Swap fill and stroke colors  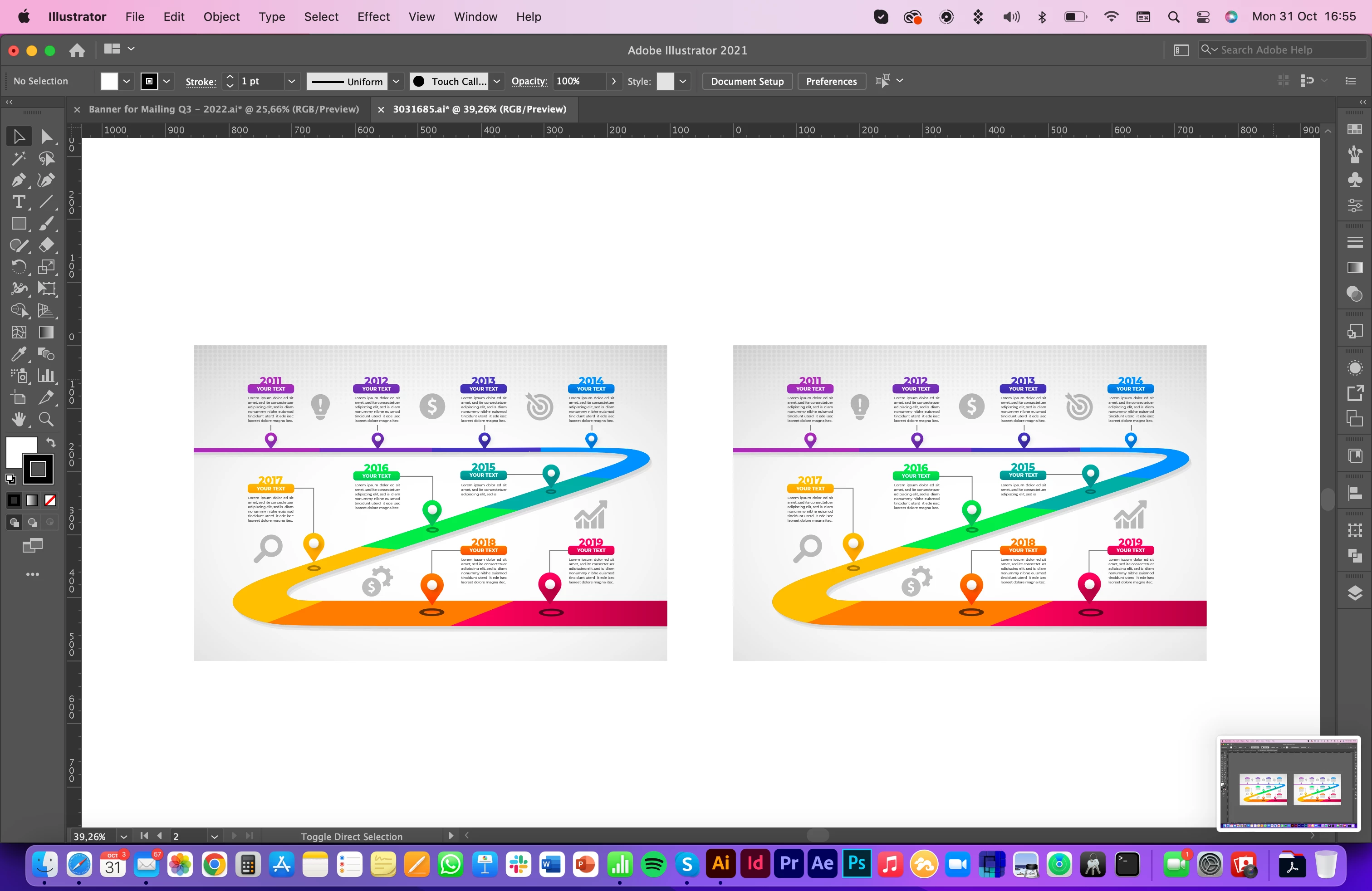tap(51, 443)
